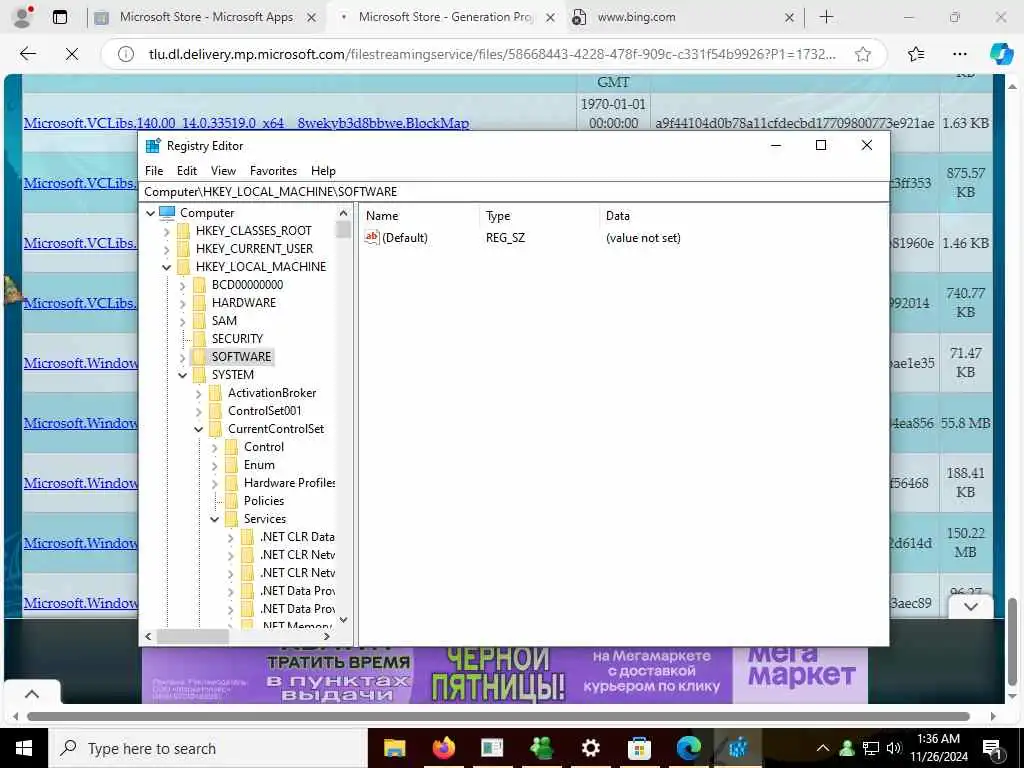The height and width of the screenshot is (768, 1024).
Task: Open Registry Editor taskbar icon
Action: point(737,748)
